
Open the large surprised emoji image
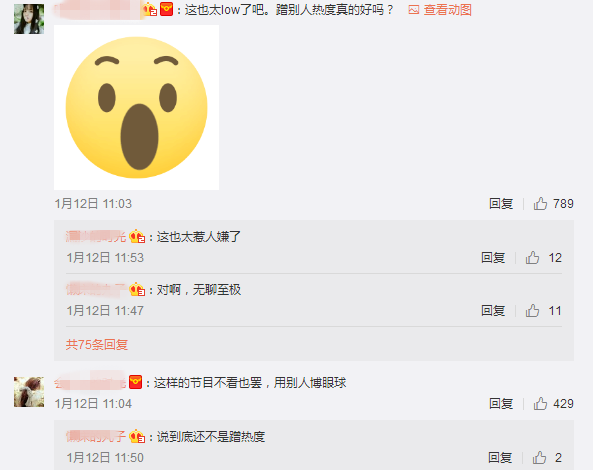tap(137, 107)
